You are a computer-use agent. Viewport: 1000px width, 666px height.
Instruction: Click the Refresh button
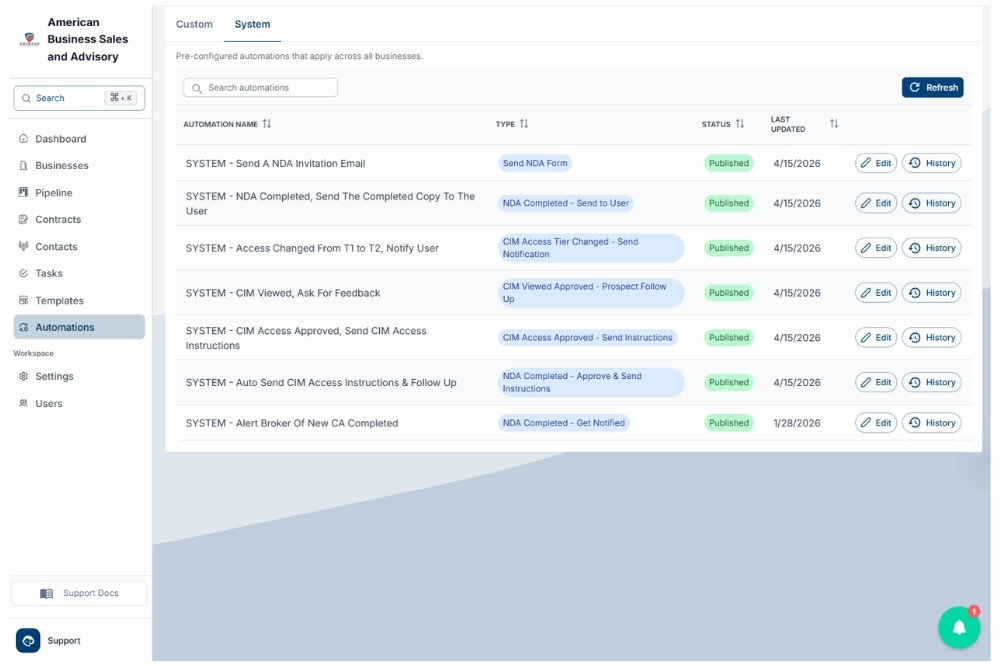(x=932, y=87)
